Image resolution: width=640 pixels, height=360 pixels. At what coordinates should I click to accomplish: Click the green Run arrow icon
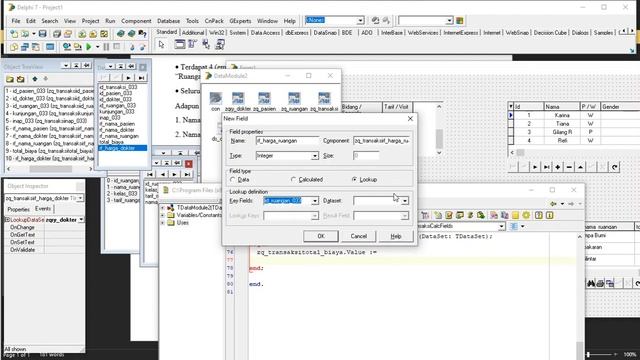(89, 47)
